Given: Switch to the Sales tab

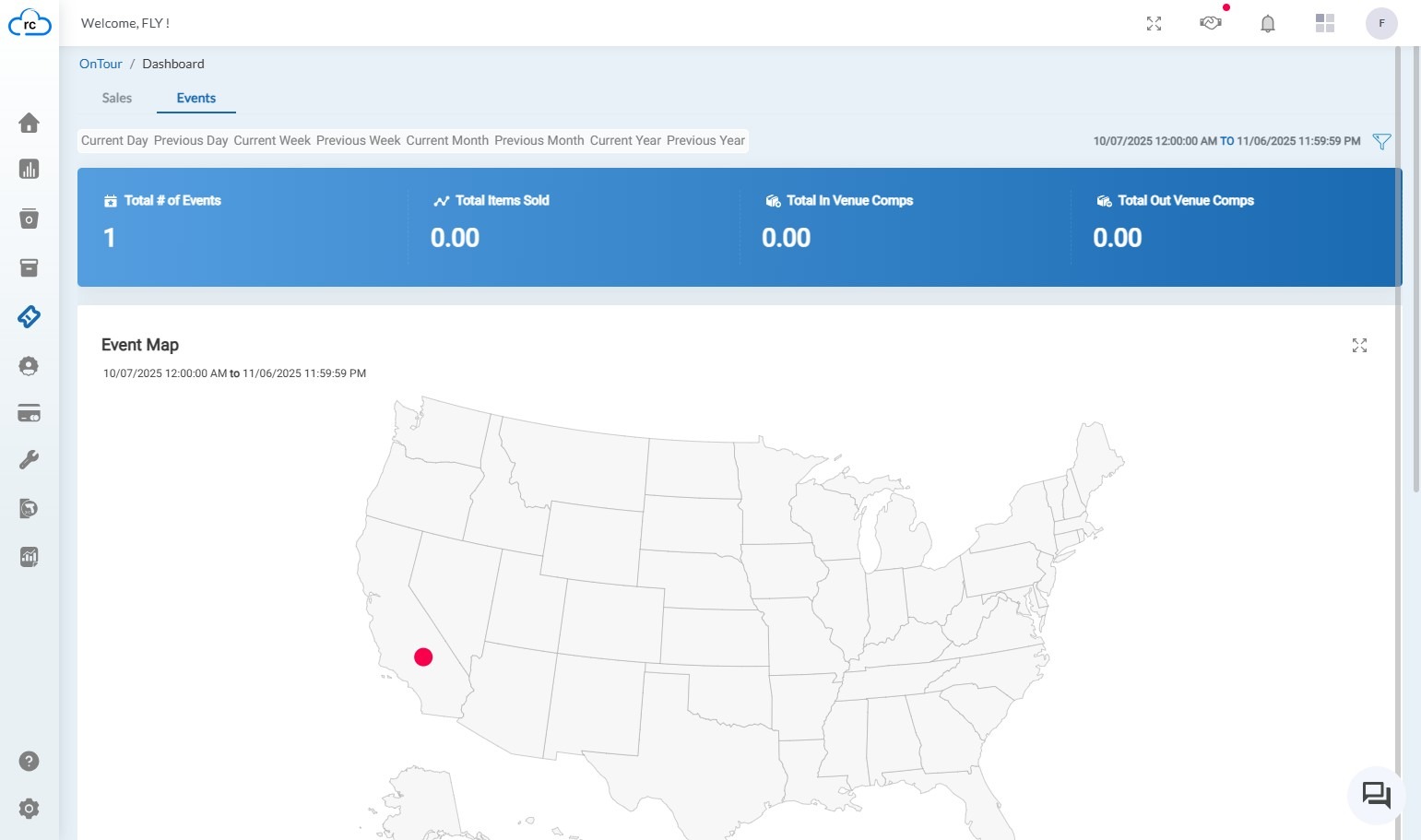Looking at the screenshot, I should (x=117, y=98).
